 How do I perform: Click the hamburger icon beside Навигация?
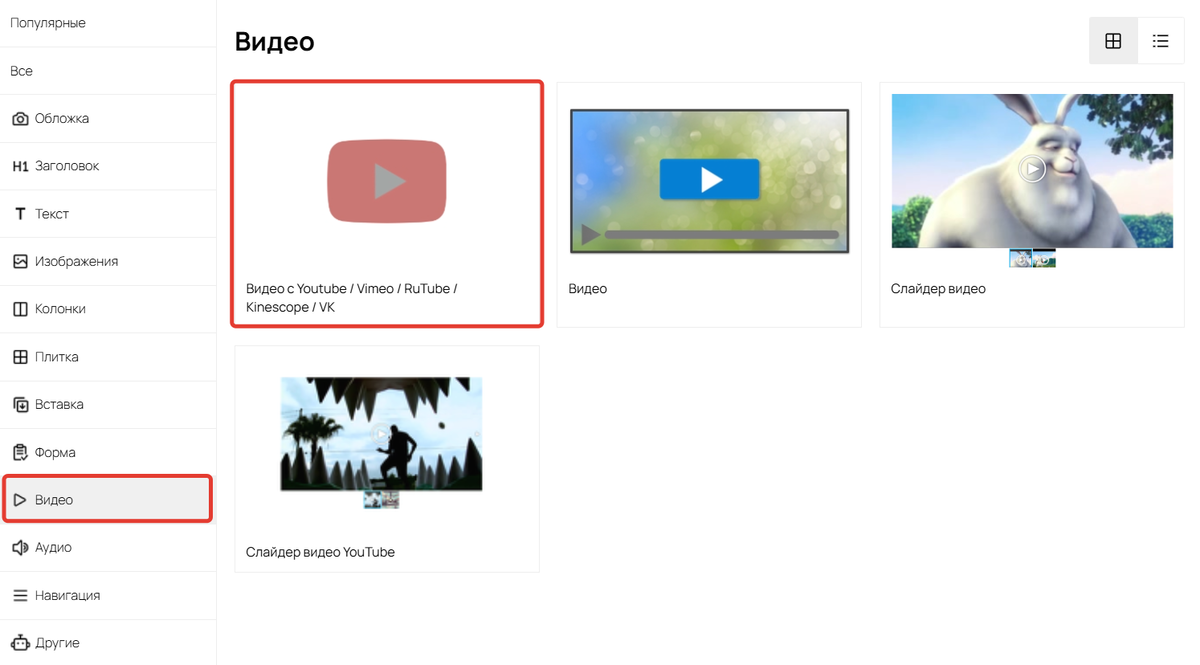[x=20, y=595]
